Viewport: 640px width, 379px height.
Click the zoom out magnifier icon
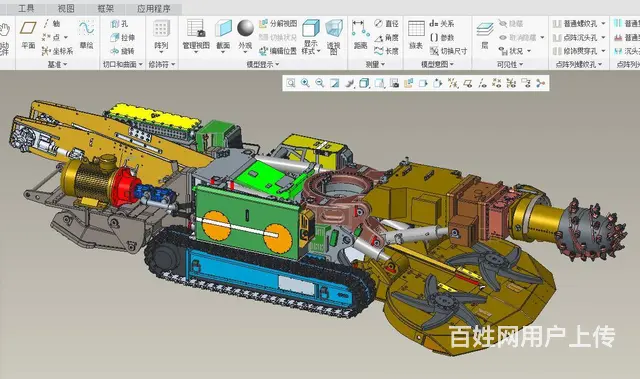320,83
